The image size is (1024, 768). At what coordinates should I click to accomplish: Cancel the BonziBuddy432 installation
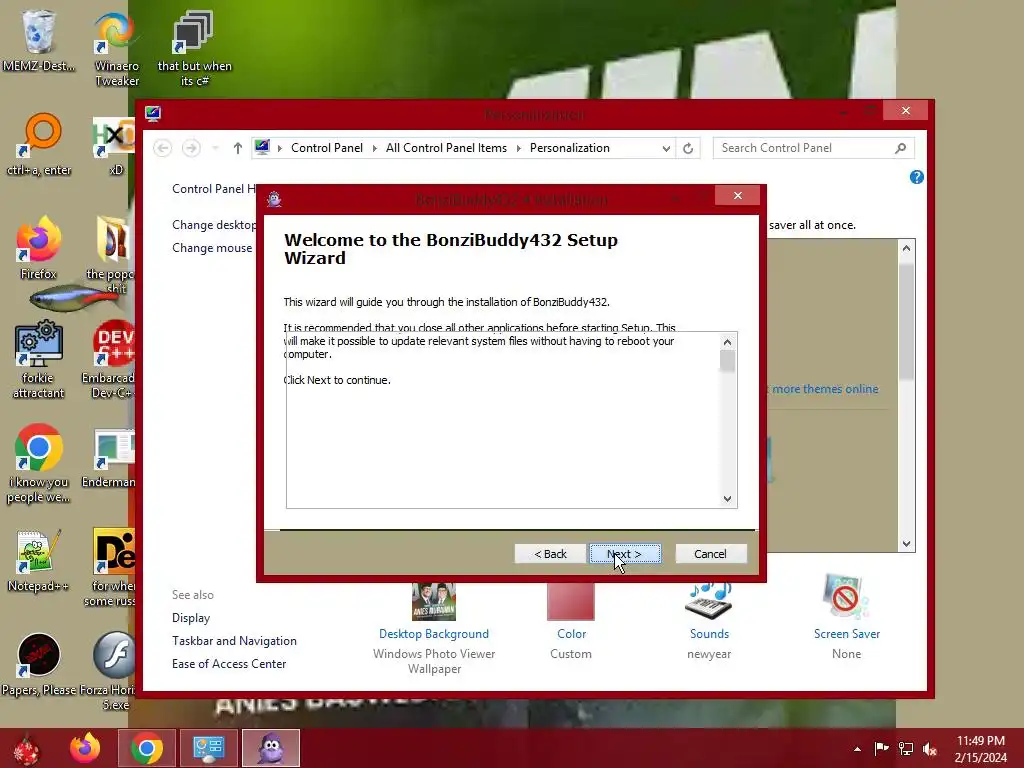coord(710,554)
